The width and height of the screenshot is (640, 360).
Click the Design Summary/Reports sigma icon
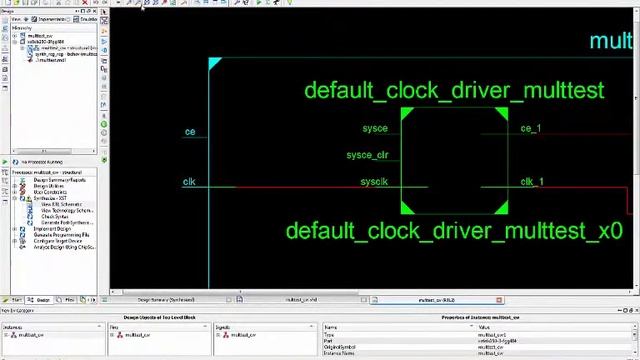23,180
